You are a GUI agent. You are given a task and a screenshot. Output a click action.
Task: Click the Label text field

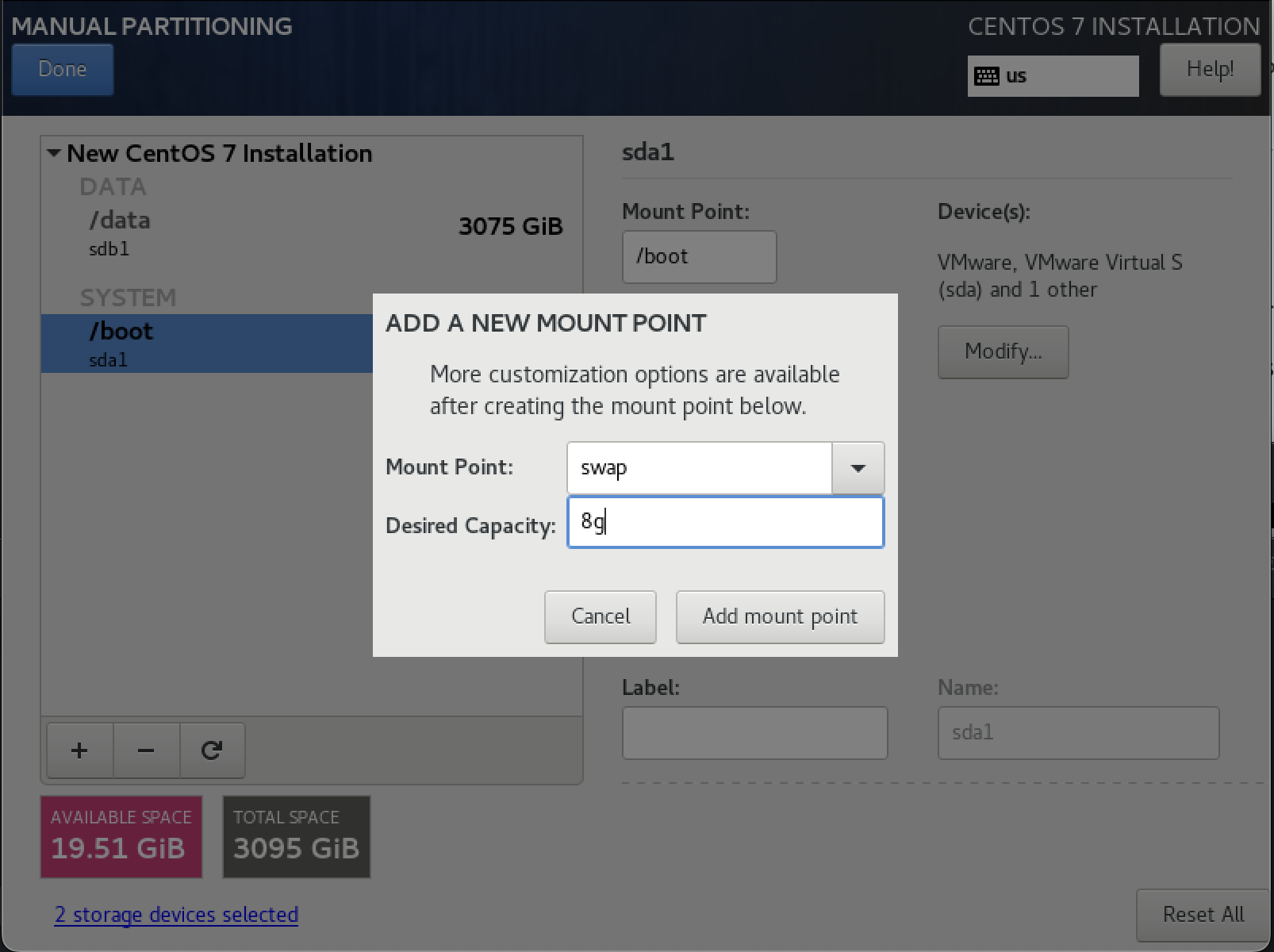tap(754, 732)
